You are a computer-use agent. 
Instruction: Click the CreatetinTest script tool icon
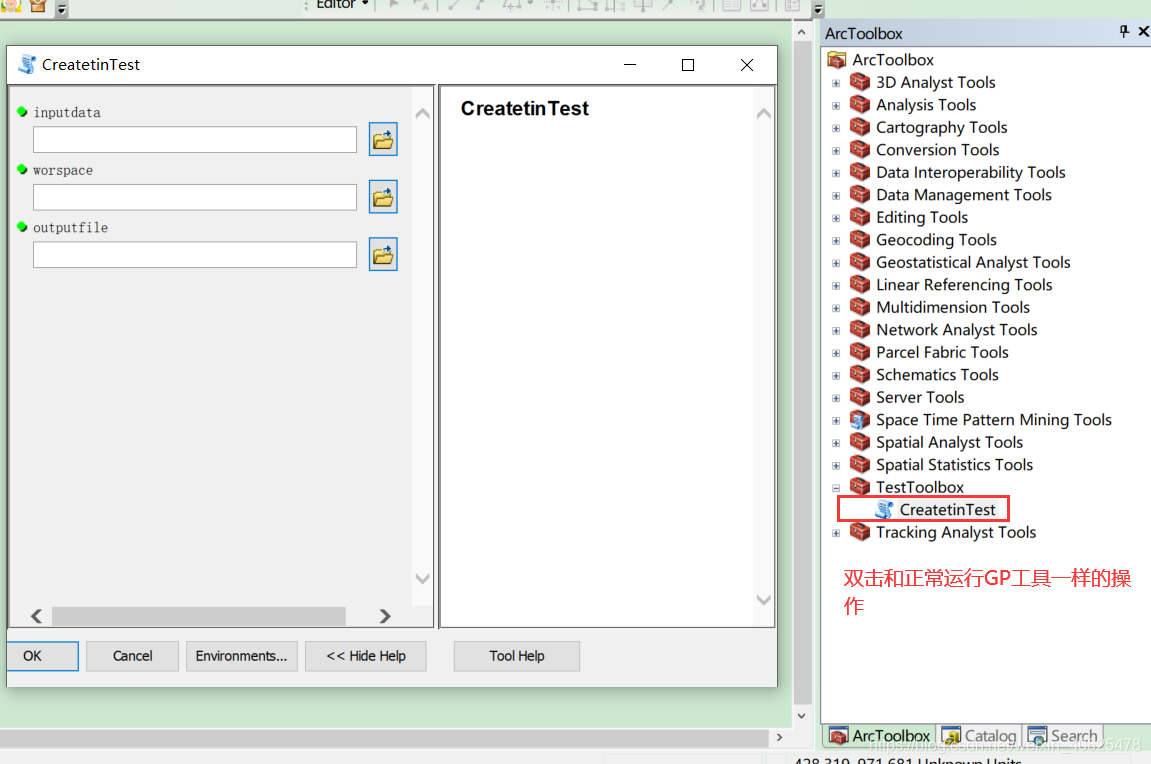(x=885, y=509)
